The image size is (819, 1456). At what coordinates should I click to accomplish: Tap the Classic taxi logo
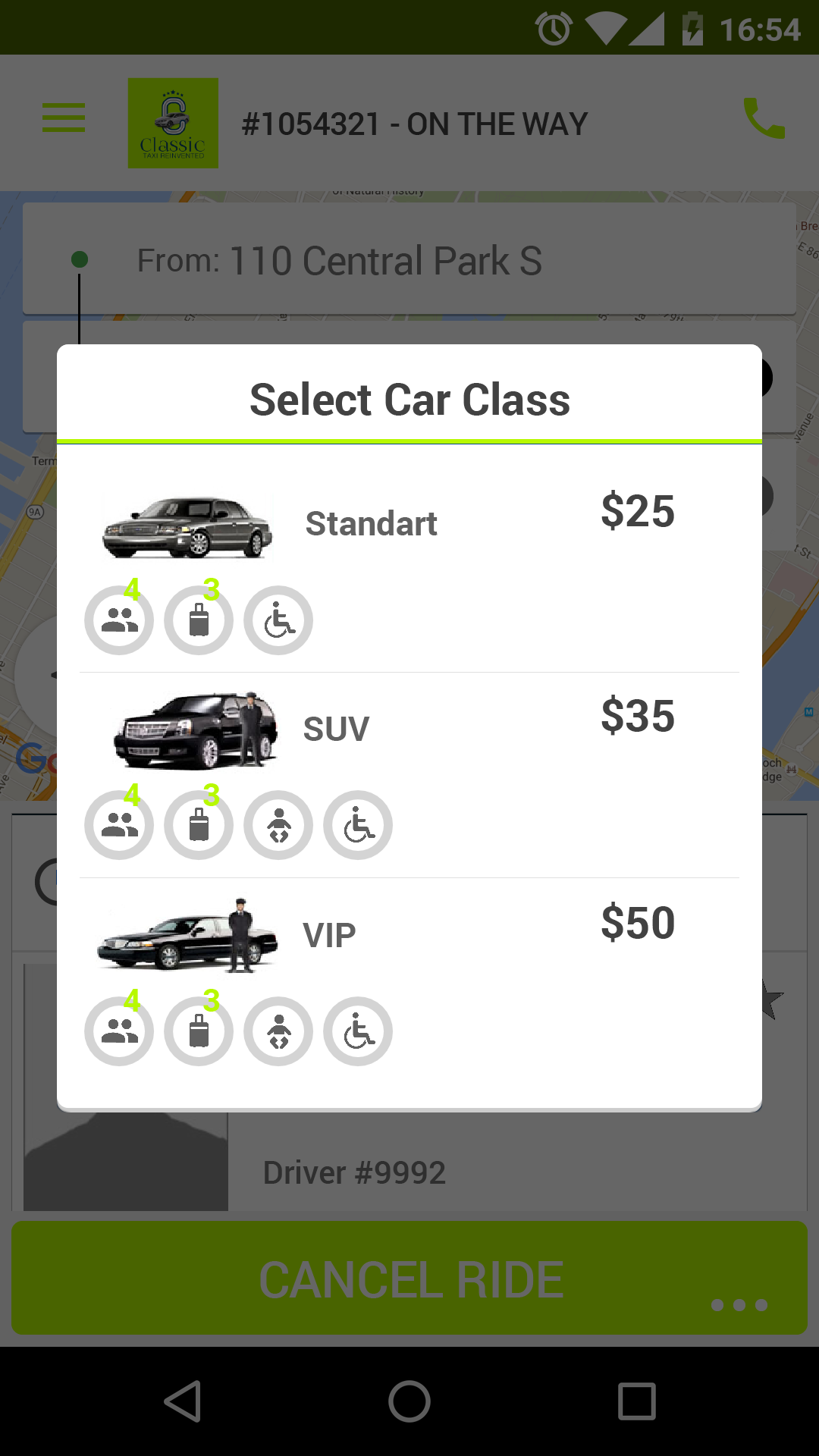173,123
